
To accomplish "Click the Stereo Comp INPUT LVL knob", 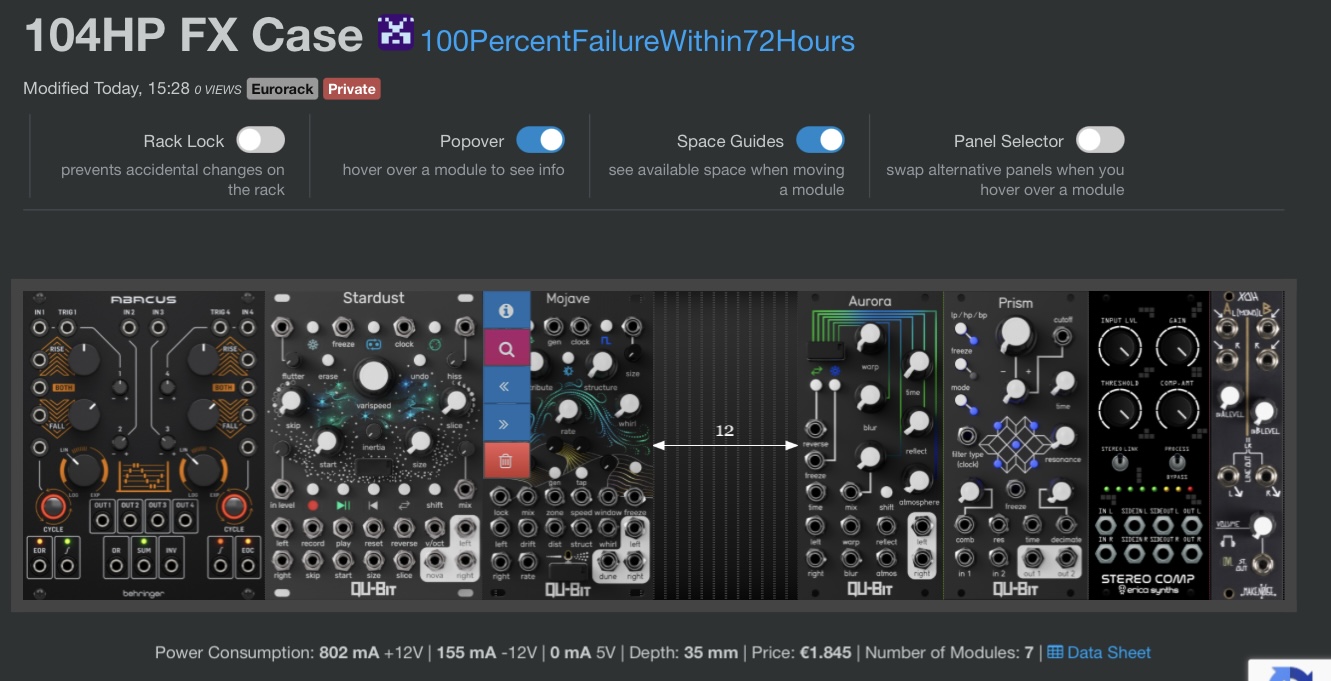I will click(1118, 348).
